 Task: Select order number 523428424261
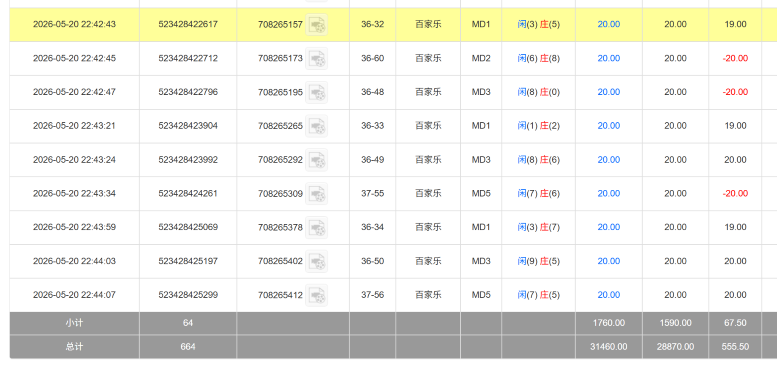pyautogui.click(x=188, y=194)
